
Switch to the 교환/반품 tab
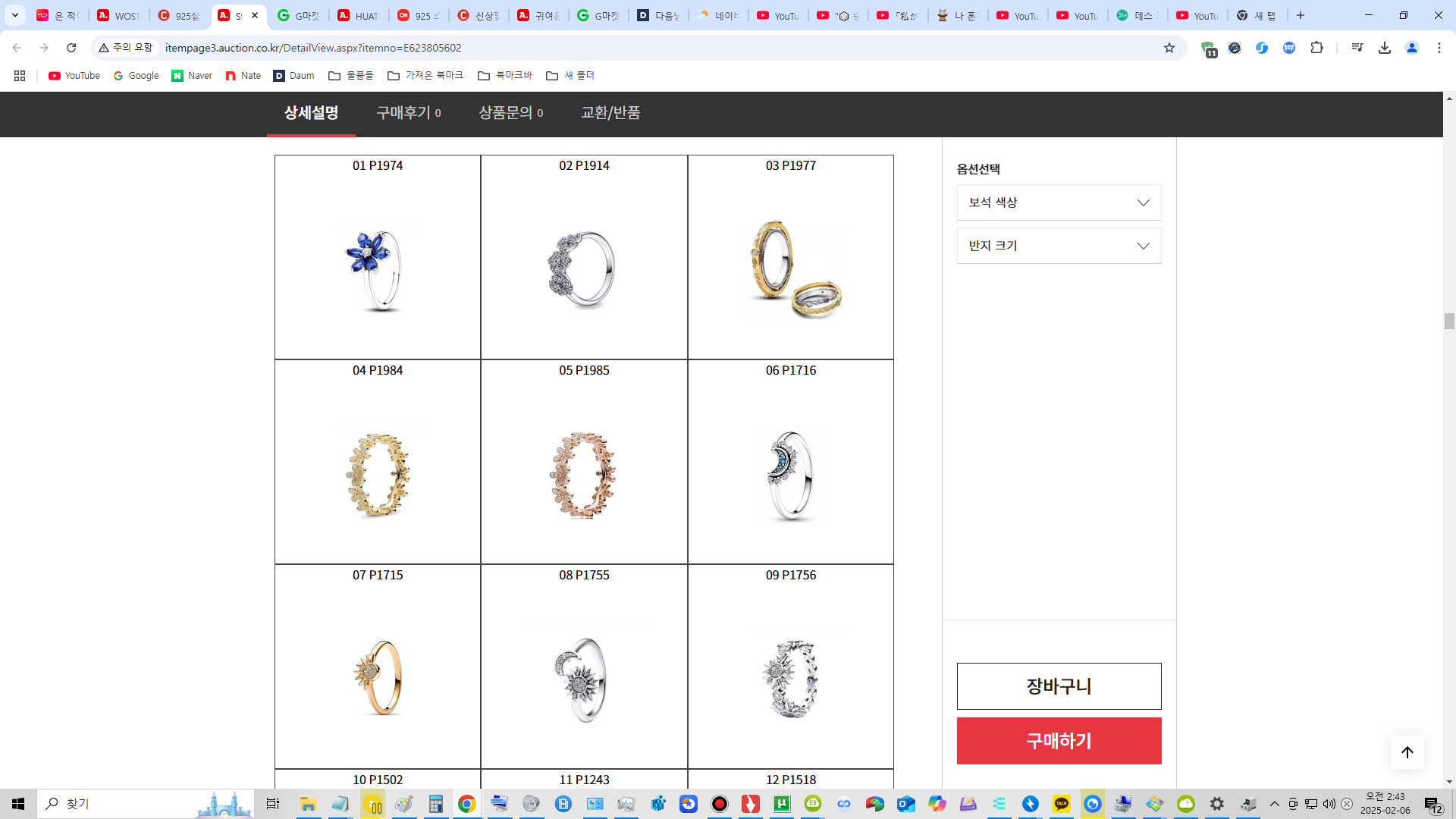610,113
